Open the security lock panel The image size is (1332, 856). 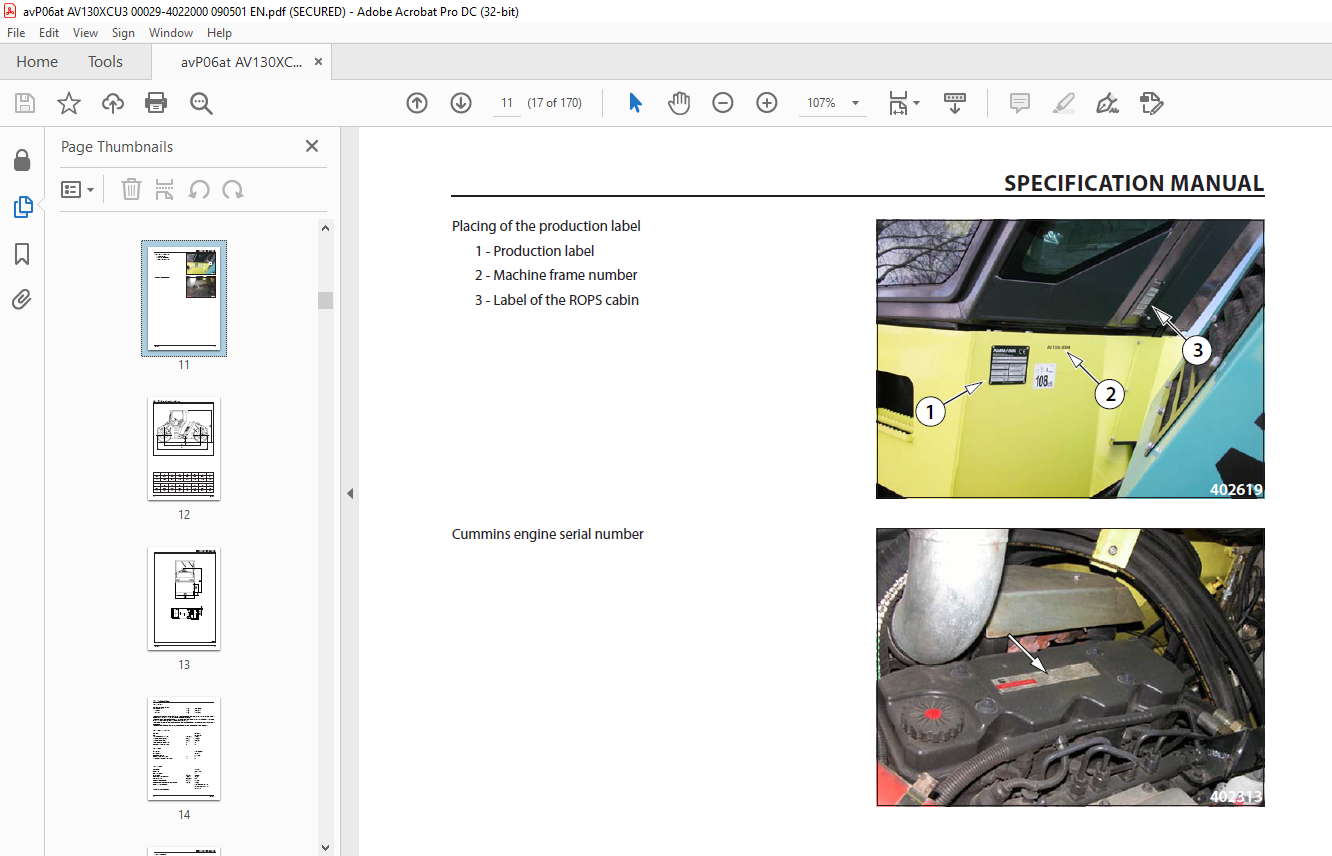22,161
